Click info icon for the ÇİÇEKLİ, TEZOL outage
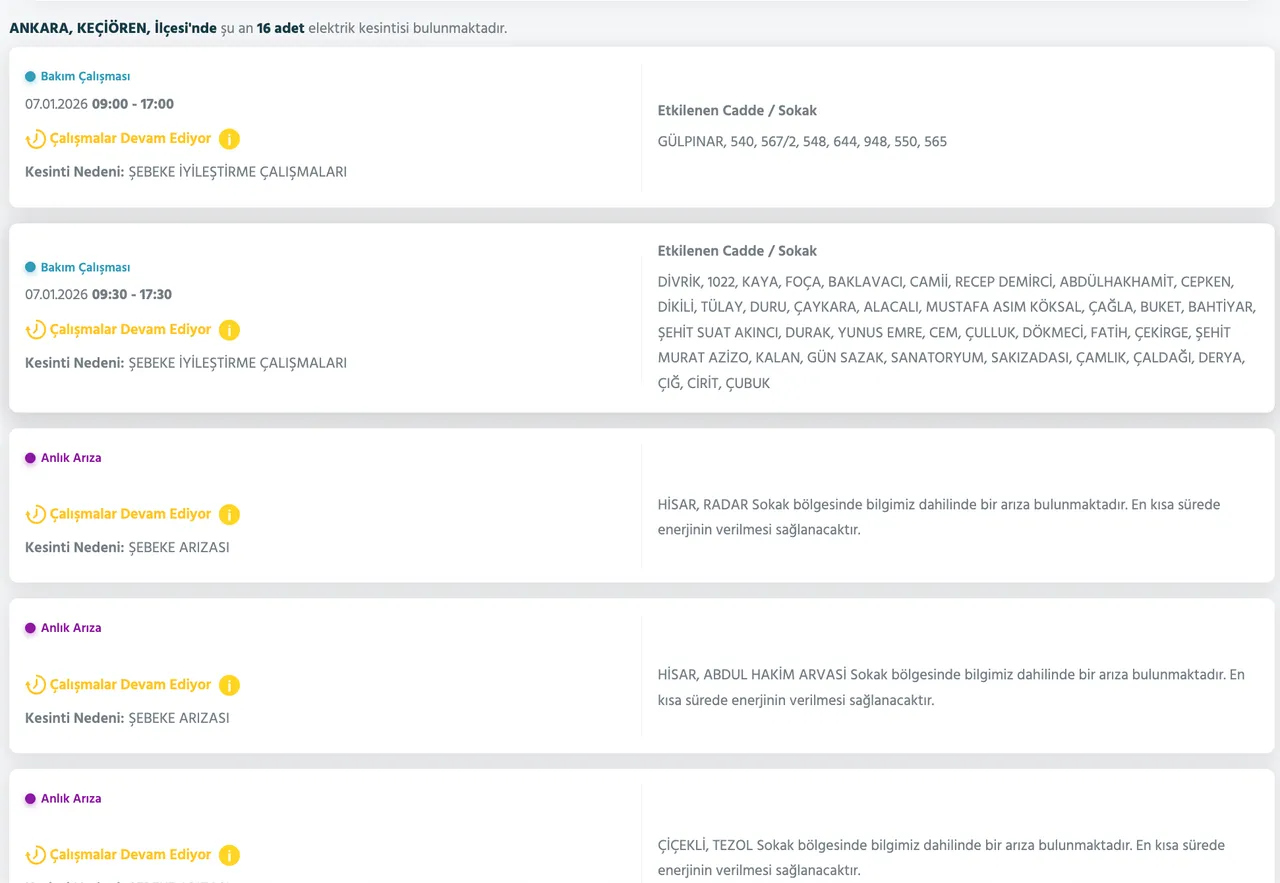Screen dimensions: 1280x883 click(x=229, y=855)
